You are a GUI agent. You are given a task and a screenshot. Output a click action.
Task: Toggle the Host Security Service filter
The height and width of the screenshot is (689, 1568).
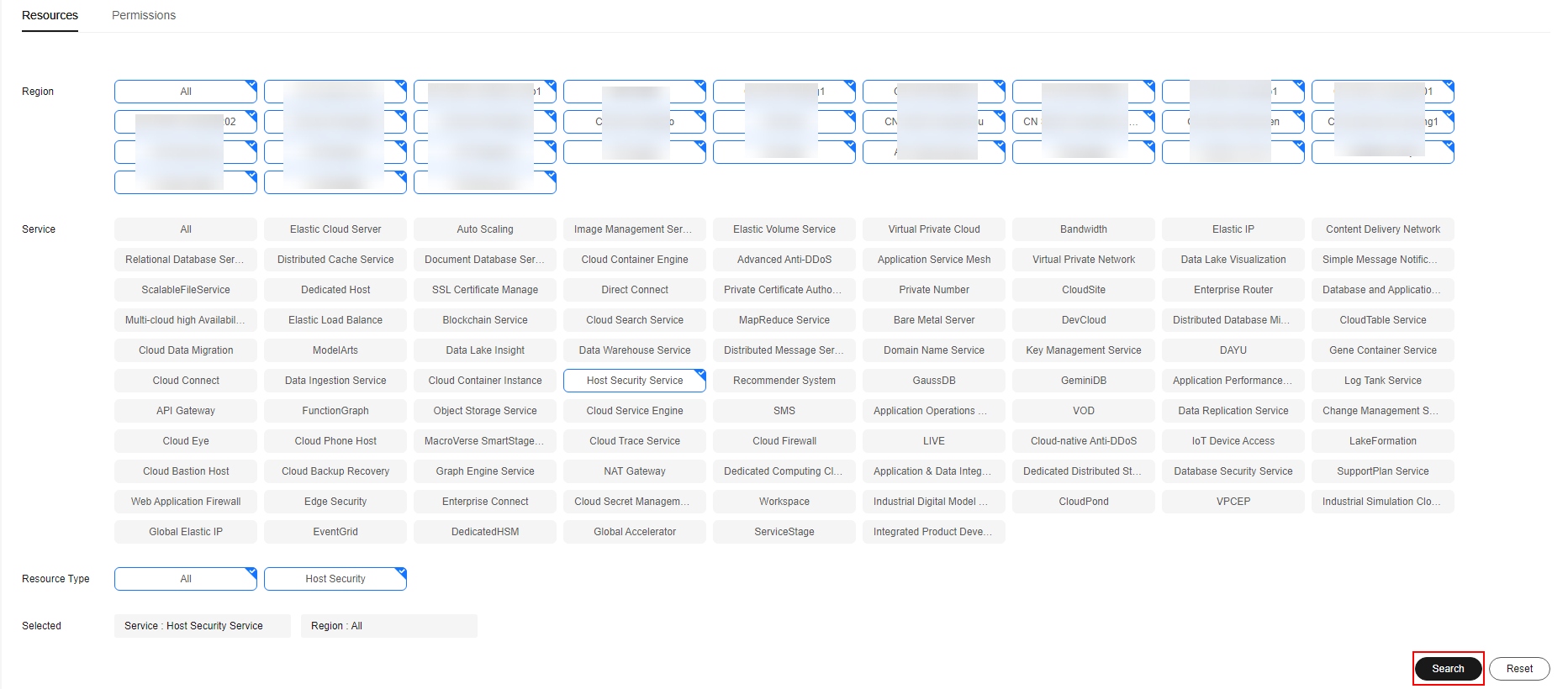point(635,381)
